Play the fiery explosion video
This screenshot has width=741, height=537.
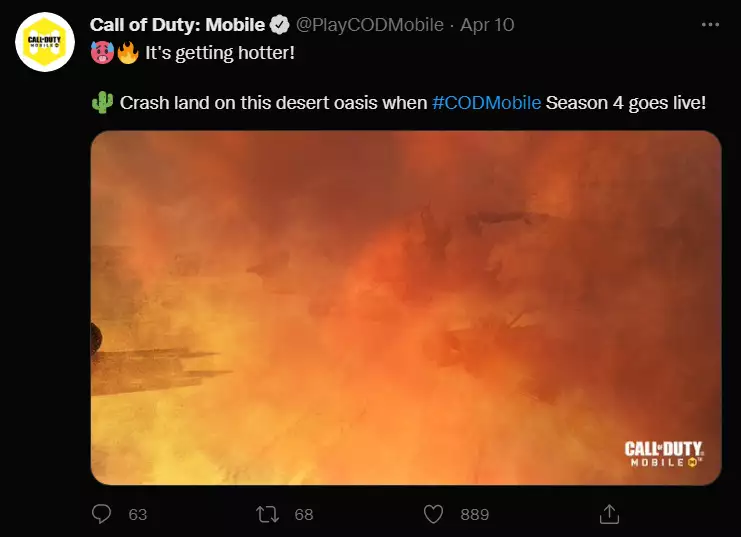[406, 308]
